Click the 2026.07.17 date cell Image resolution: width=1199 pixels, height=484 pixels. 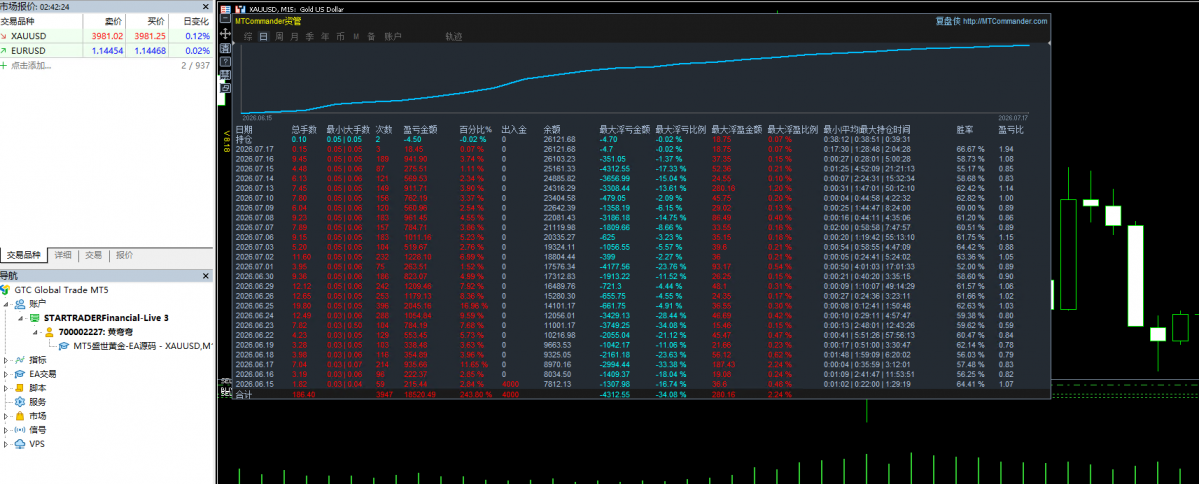(x=254, y=148)
